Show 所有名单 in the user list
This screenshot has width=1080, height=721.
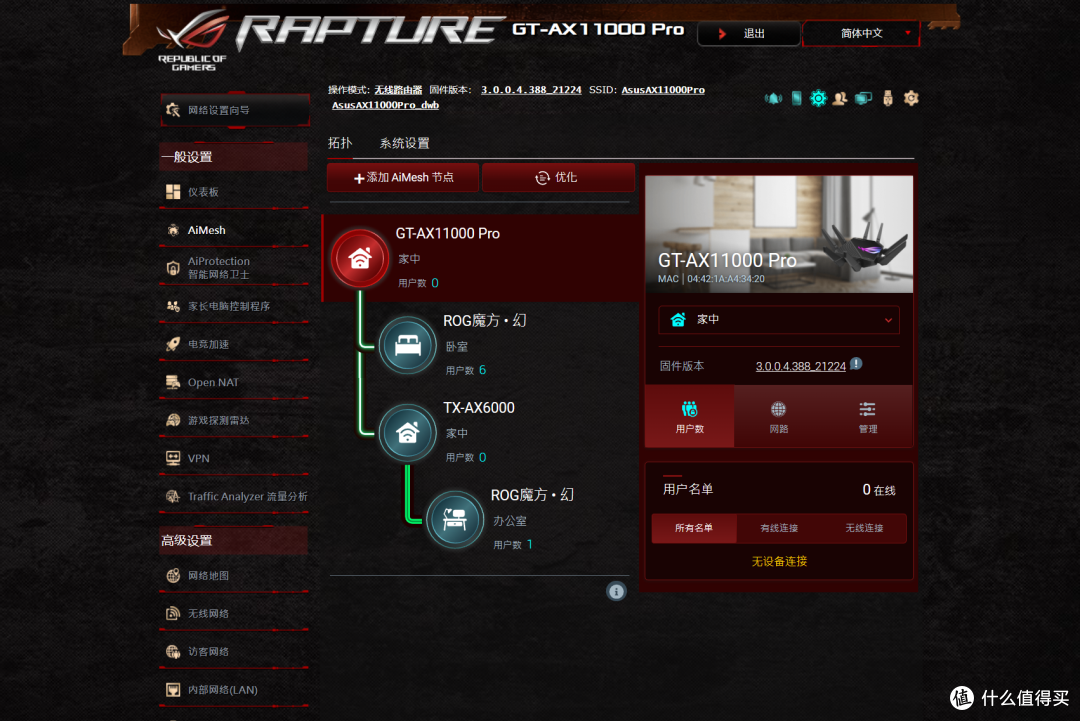[694, 528]
